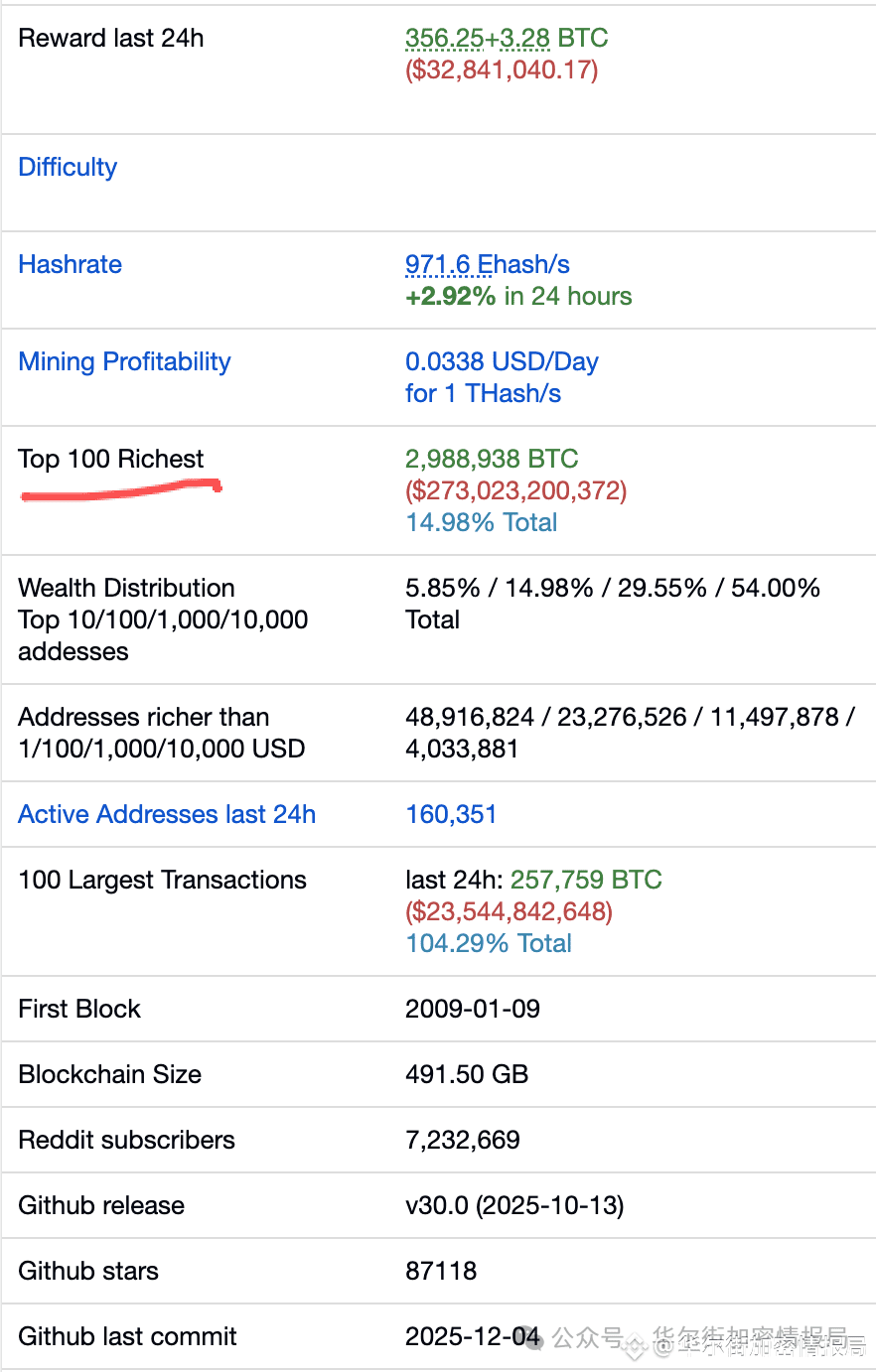Image resolution: width=876 pixels, height=1372 pixels.
Task: Click the 971.6 Ehash/s hashrate value
Action: tap(487, 264)
